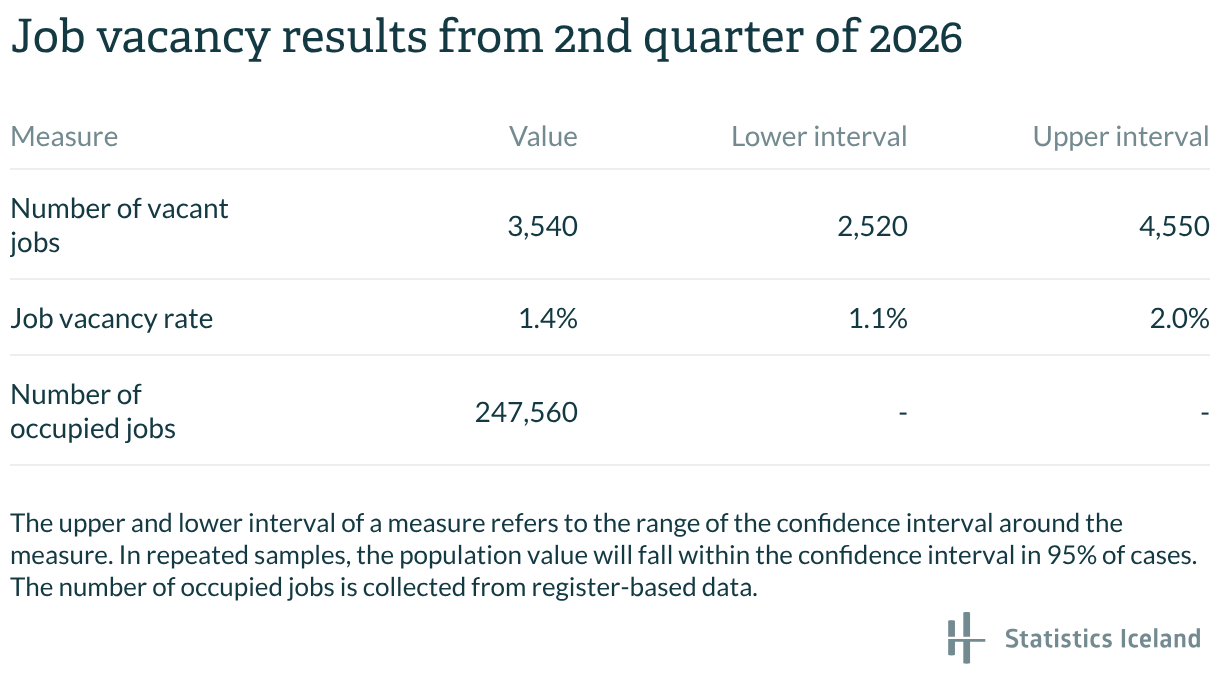This screenshot has width=1220, height=688.
Task: Click the 4,550 upper interval cell
Action: (1175, 227)
